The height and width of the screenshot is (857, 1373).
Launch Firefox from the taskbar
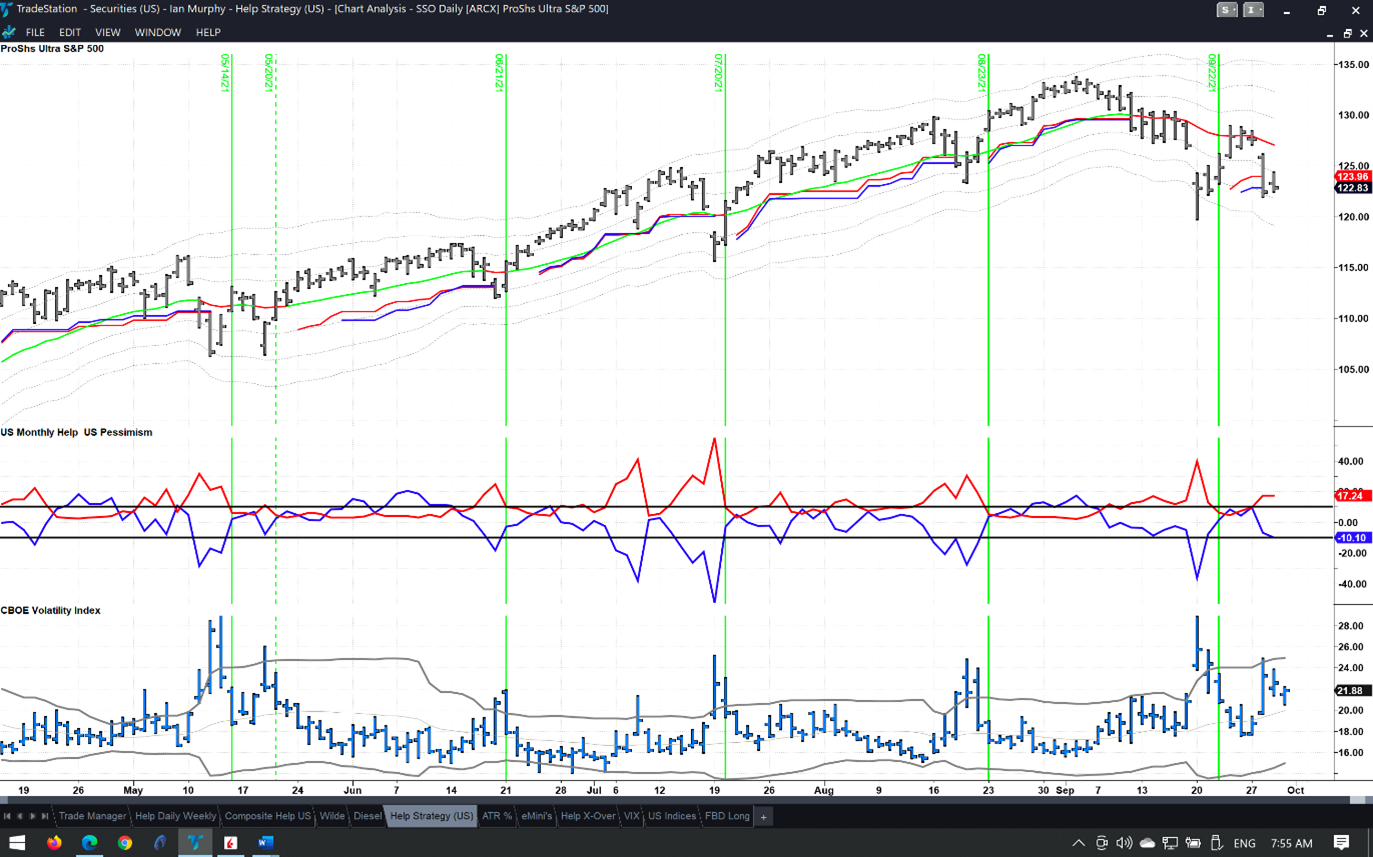click(54, 843)
